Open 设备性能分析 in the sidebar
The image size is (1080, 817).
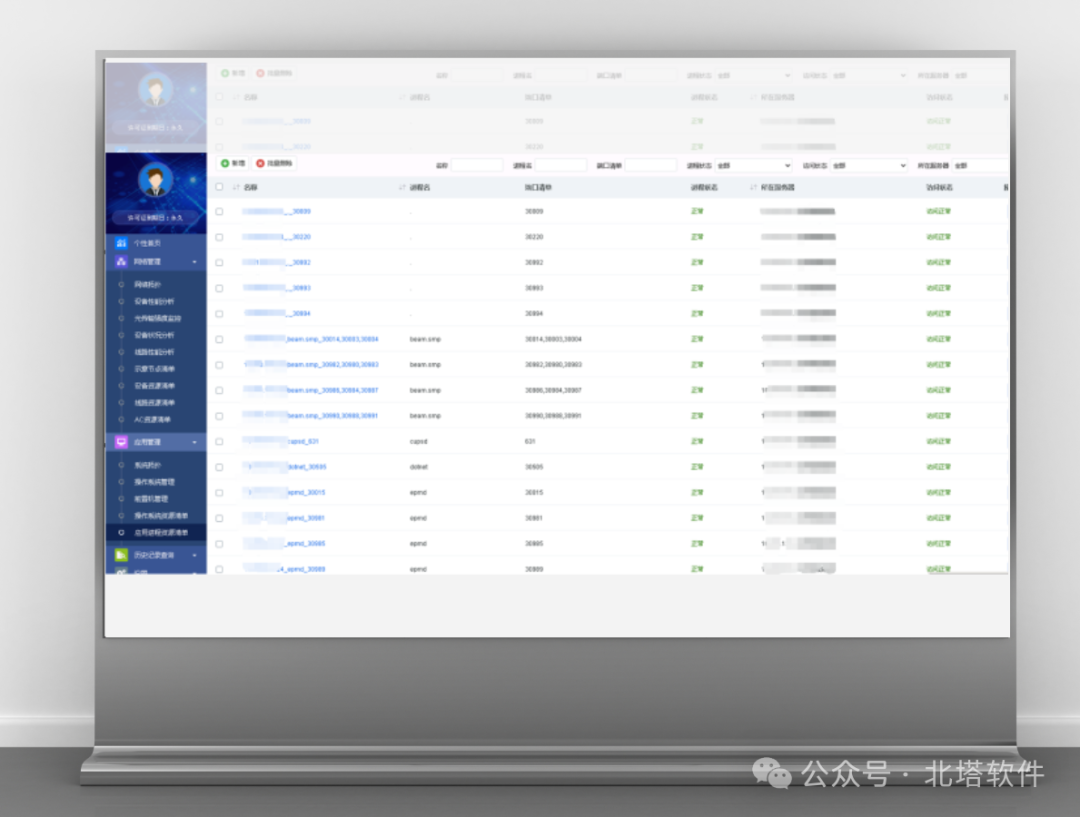coord(154,302)
